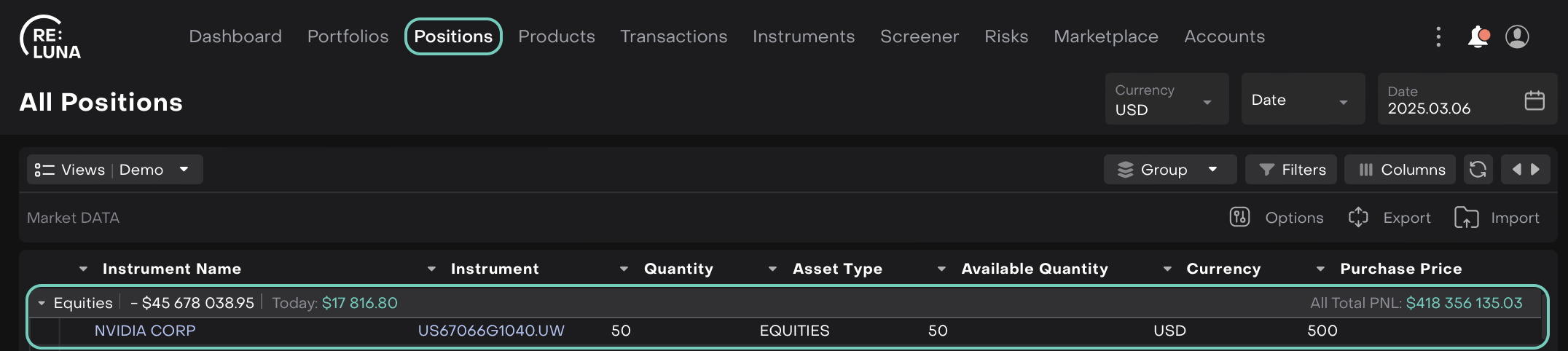Open the Filters panel
The width and height of the screenshot is (1568, 351).
[x=1291, y=170]
